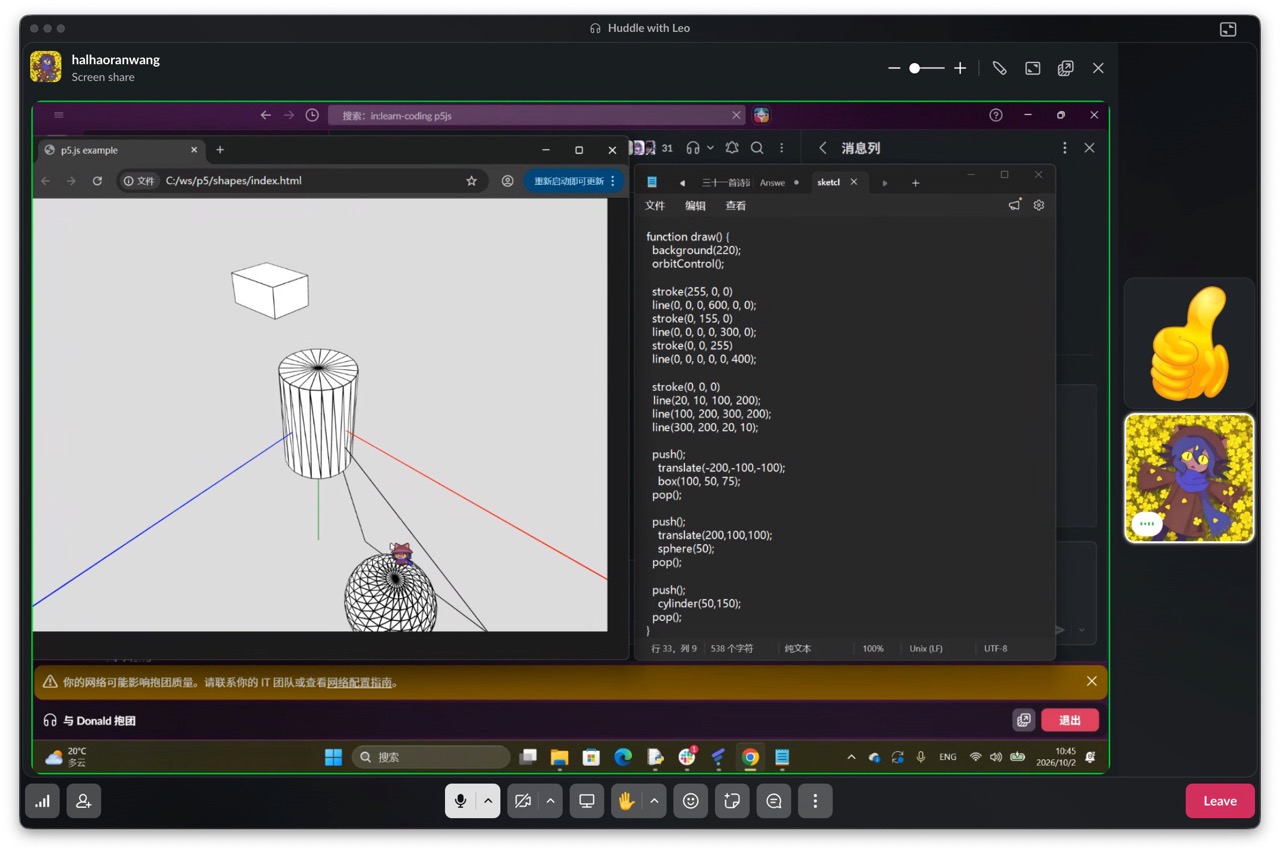Open the sticker picker icon

pos(732,801)
